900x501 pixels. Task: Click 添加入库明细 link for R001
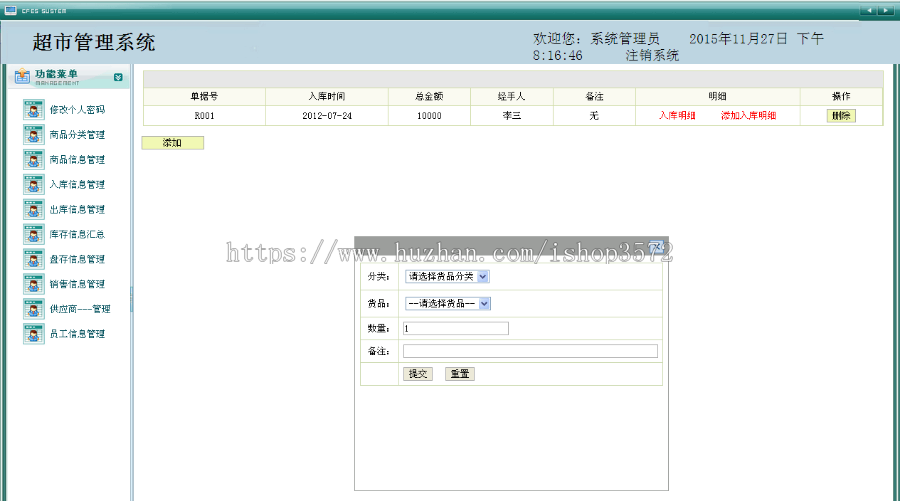pos(748,115)
